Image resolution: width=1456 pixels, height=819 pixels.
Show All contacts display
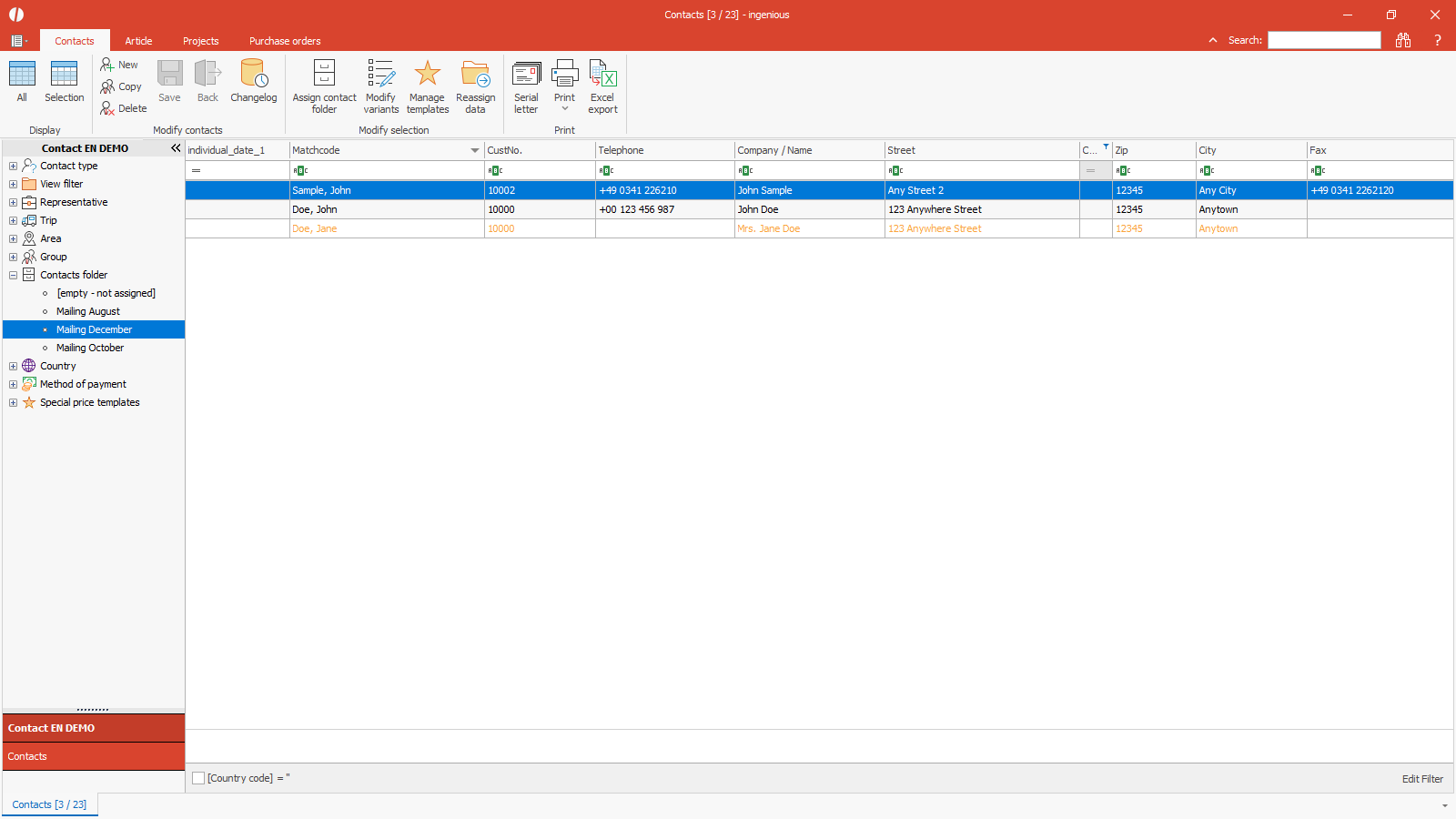tap(22, 75)
